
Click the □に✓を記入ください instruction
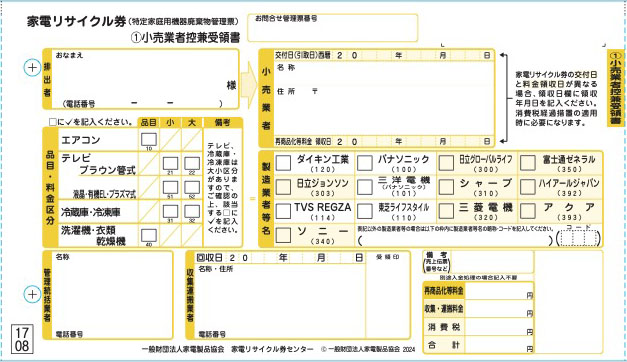coord(90,122)
